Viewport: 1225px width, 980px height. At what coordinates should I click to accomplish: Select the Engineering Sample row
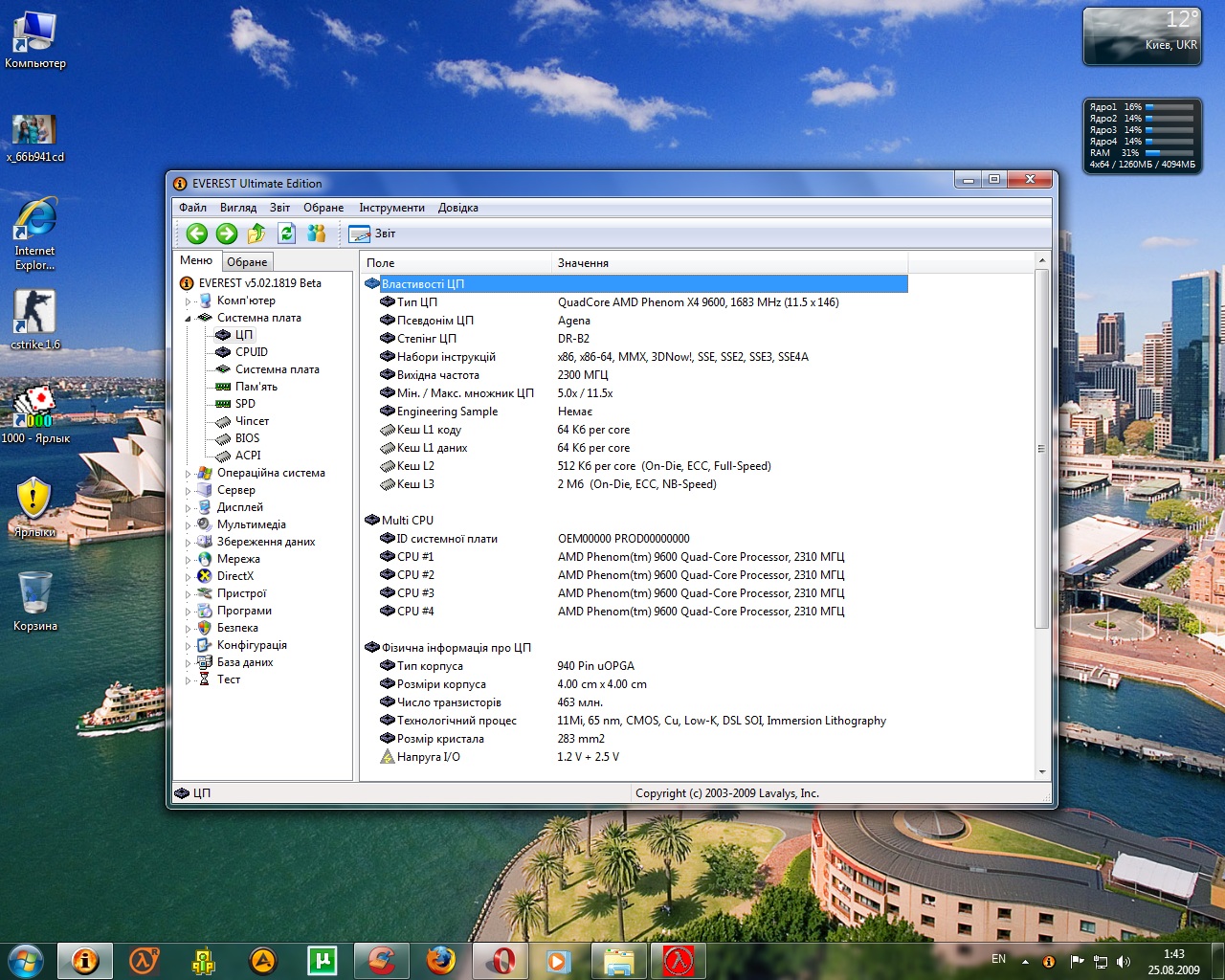pyautogui.click(x=635, y=412)
